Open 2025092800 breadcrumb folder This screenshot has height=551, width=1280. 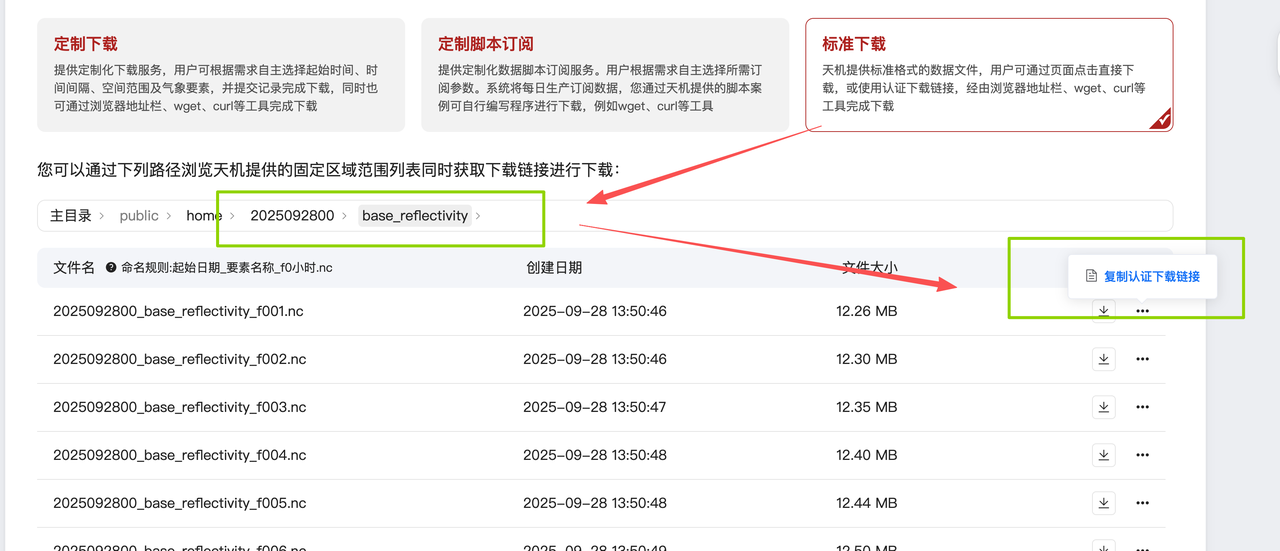pyautogui.click(x=292, y=216)
